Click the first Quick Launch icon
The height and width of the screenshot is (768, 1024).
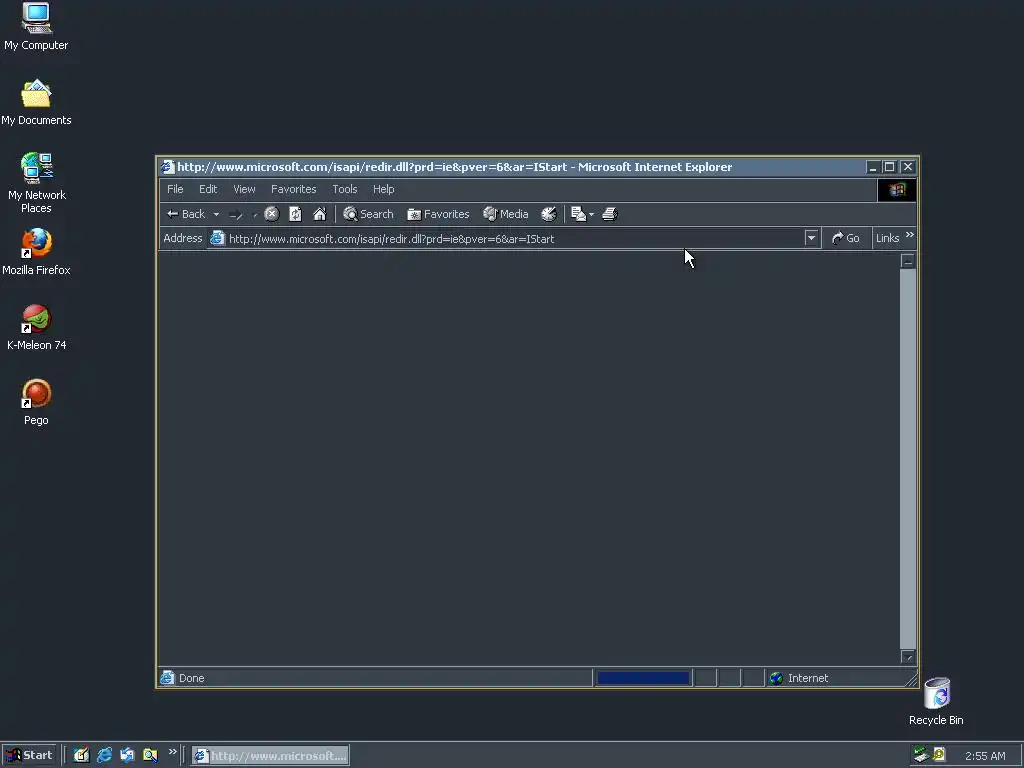click(x=81, y=755)
